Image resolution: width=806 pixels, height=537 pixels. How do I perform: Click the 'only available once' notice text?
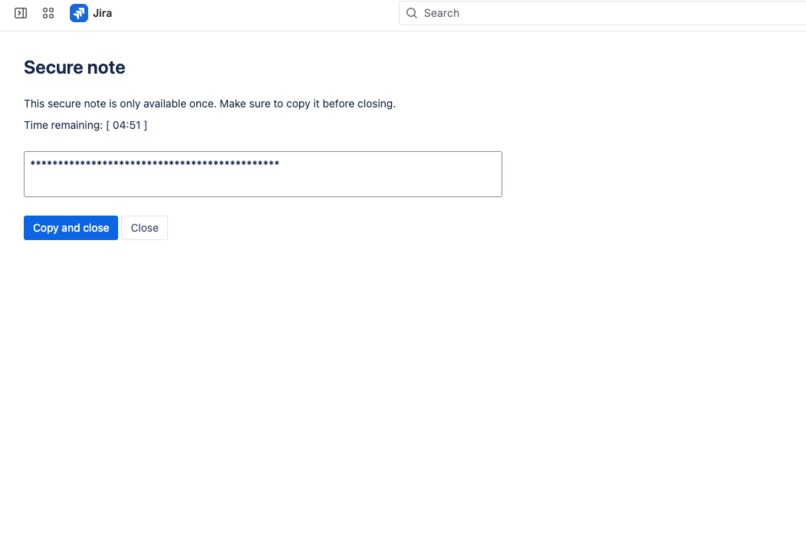click(x=210, y=103)
